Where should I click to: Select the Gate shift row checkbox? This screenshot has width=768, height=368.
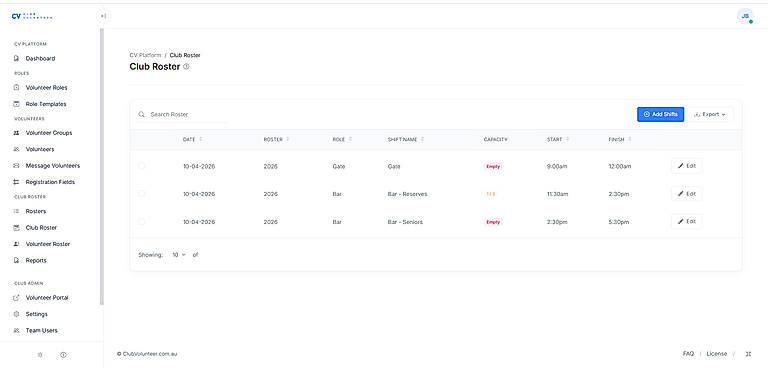(142, 166)
